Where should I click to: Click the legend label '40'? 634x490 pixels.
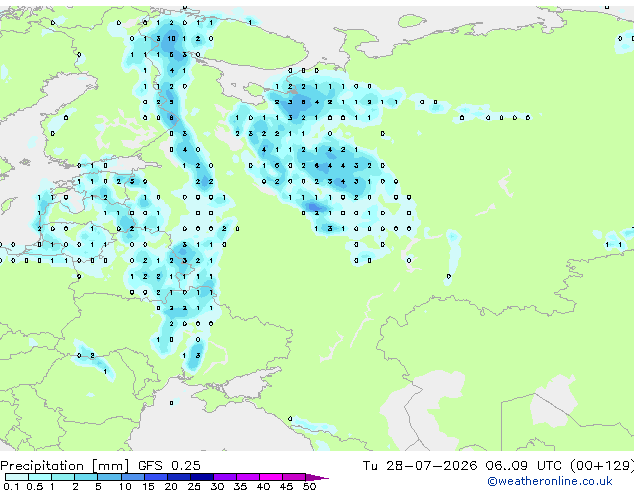point(263,486)
